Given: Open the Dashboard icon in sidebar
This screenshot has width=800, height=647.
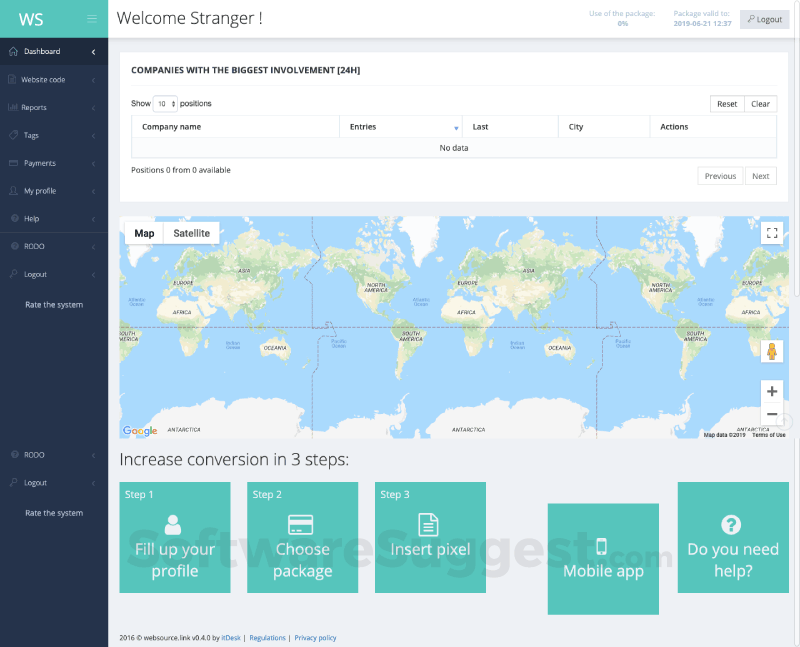Looking at the screenshot, I should tap(12, 51).
